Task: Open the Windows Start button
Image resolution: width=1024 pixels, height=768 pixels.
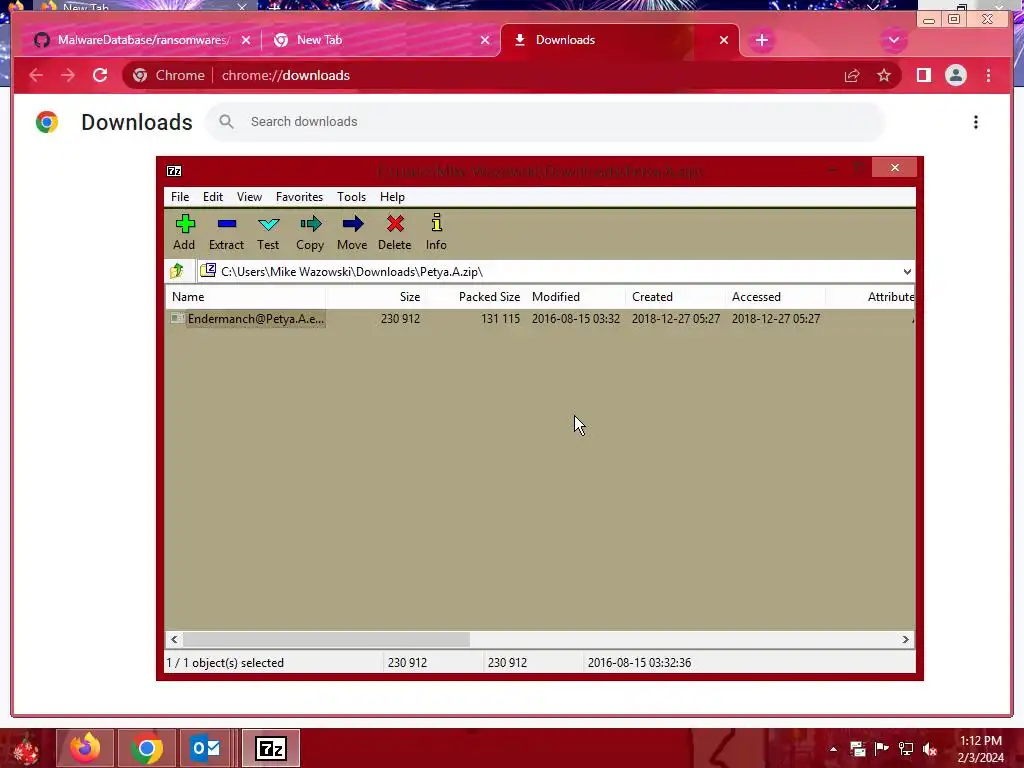Action: (25, 748)
